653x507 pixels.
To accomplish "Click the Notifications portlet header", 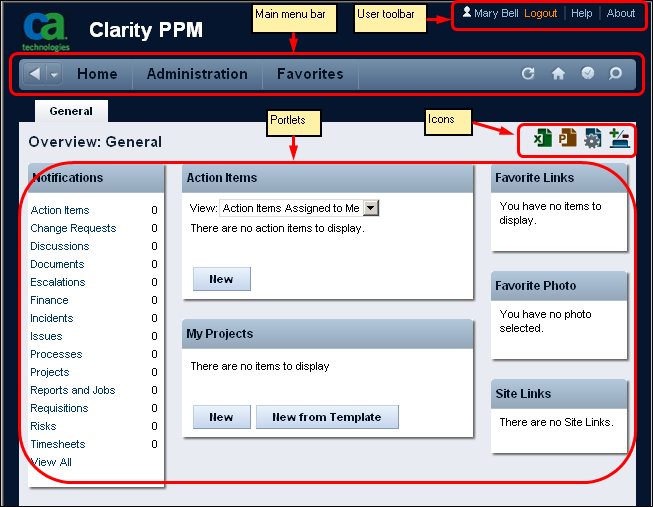I will coord(96,178).
